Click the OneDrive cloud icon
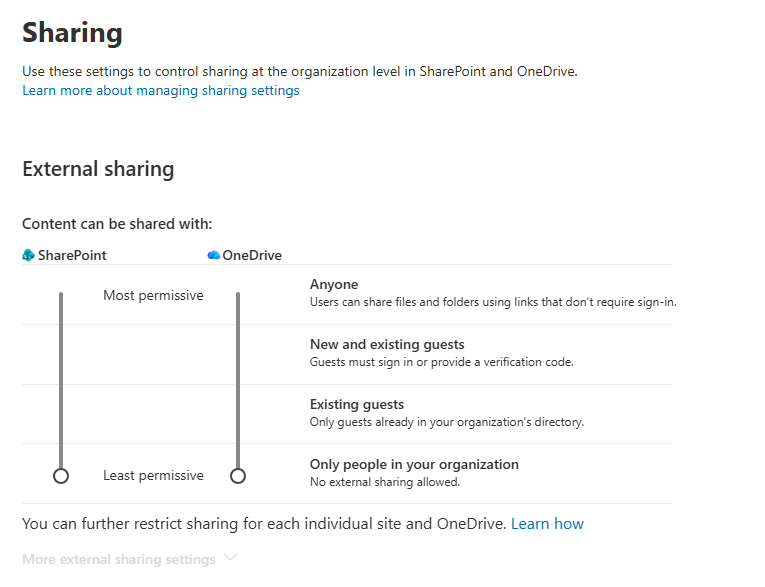765x587 pixels. coord(213,255)
